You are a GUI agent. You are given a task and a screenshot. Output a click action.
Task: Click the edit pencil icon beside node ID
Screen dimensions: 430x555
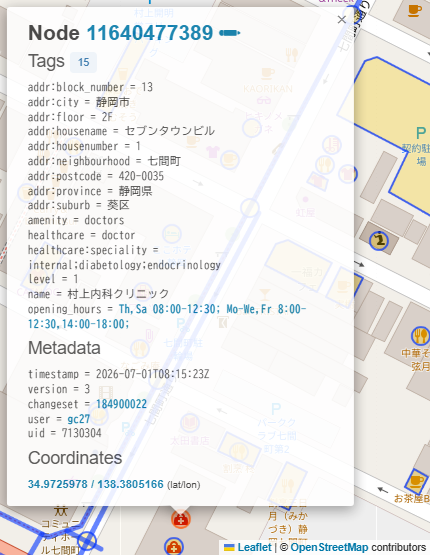point(229,33)
